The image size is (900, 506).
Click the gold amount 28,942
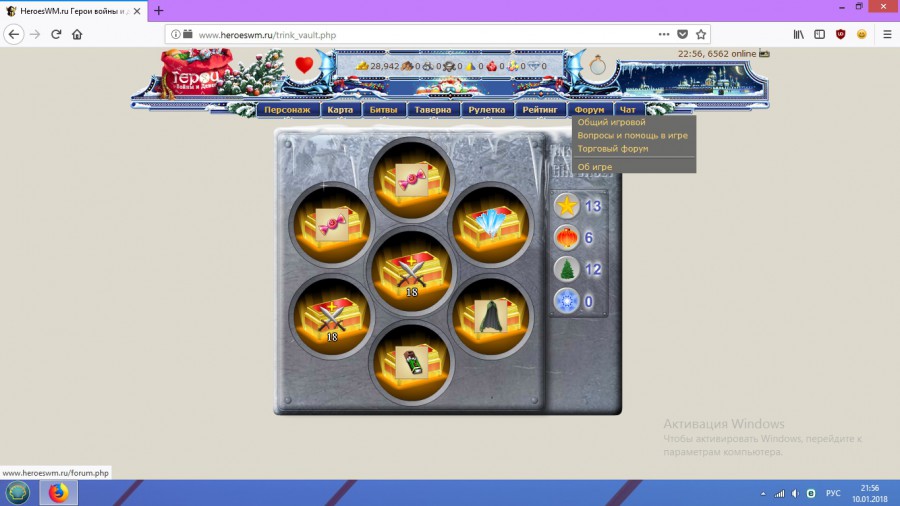[x=385, y=66]
